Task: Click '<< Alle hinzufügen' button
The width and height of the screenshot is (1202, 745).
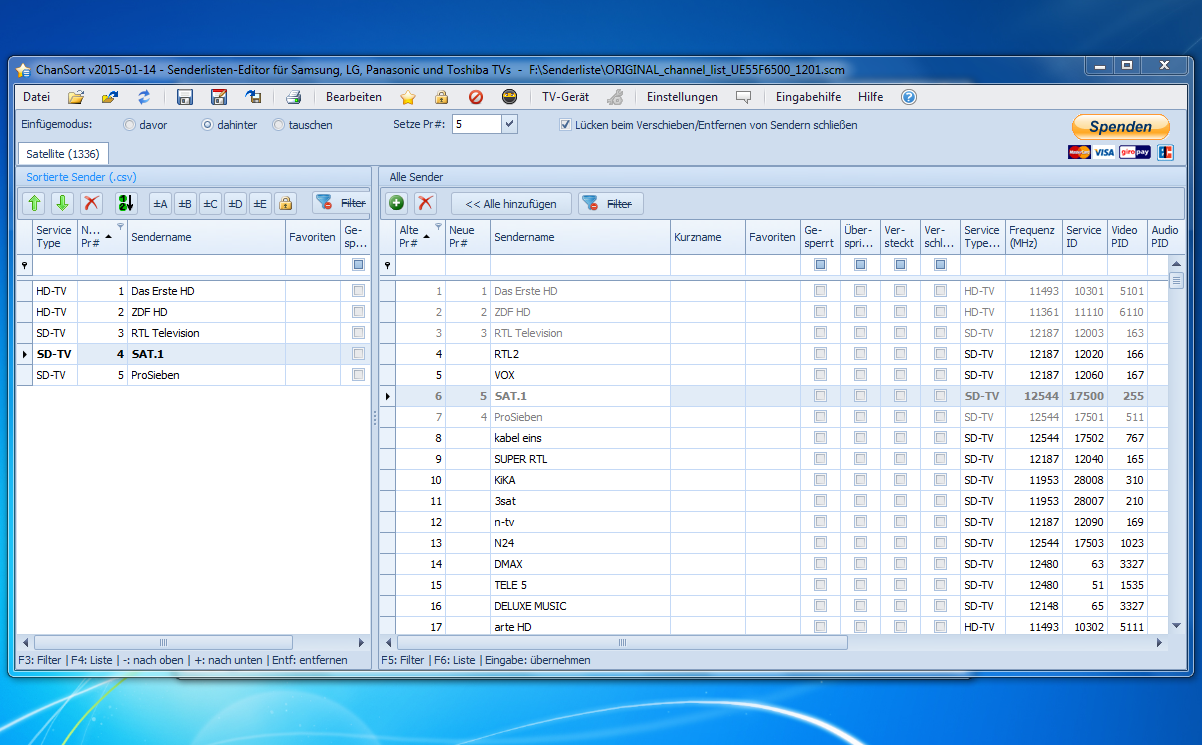Action: 511,203
